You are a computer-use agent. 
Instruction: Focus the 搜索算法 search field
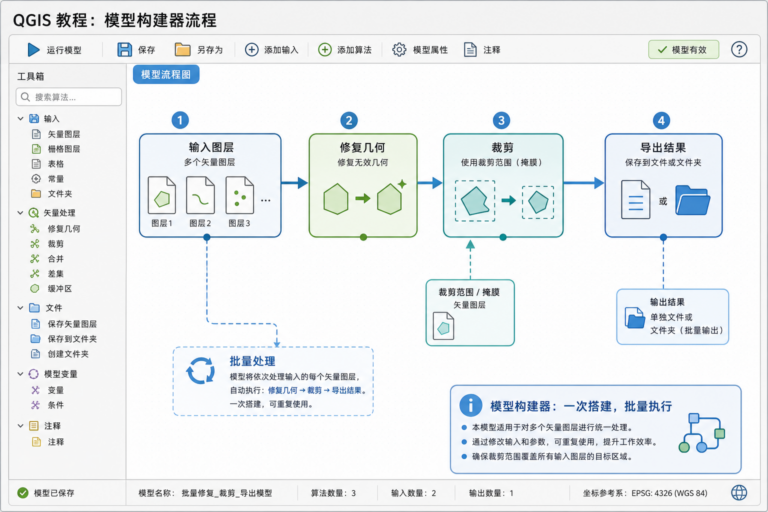pos(69,97)
